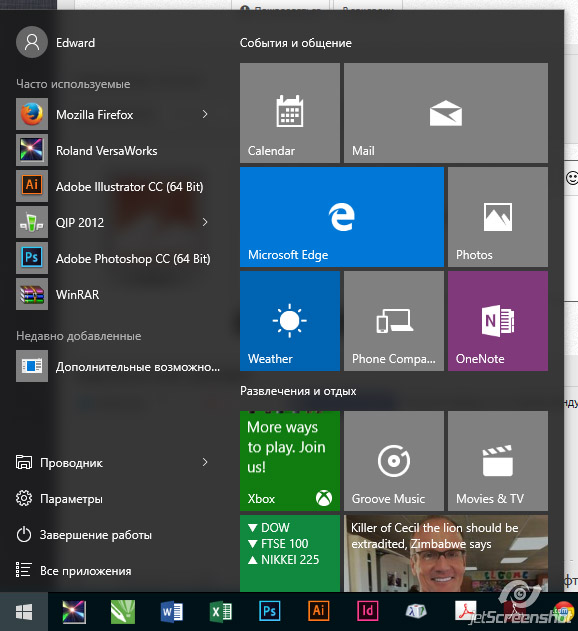Open the Xbox tile
This screenshot has height=631, width=578.
(x=290, y=461)
